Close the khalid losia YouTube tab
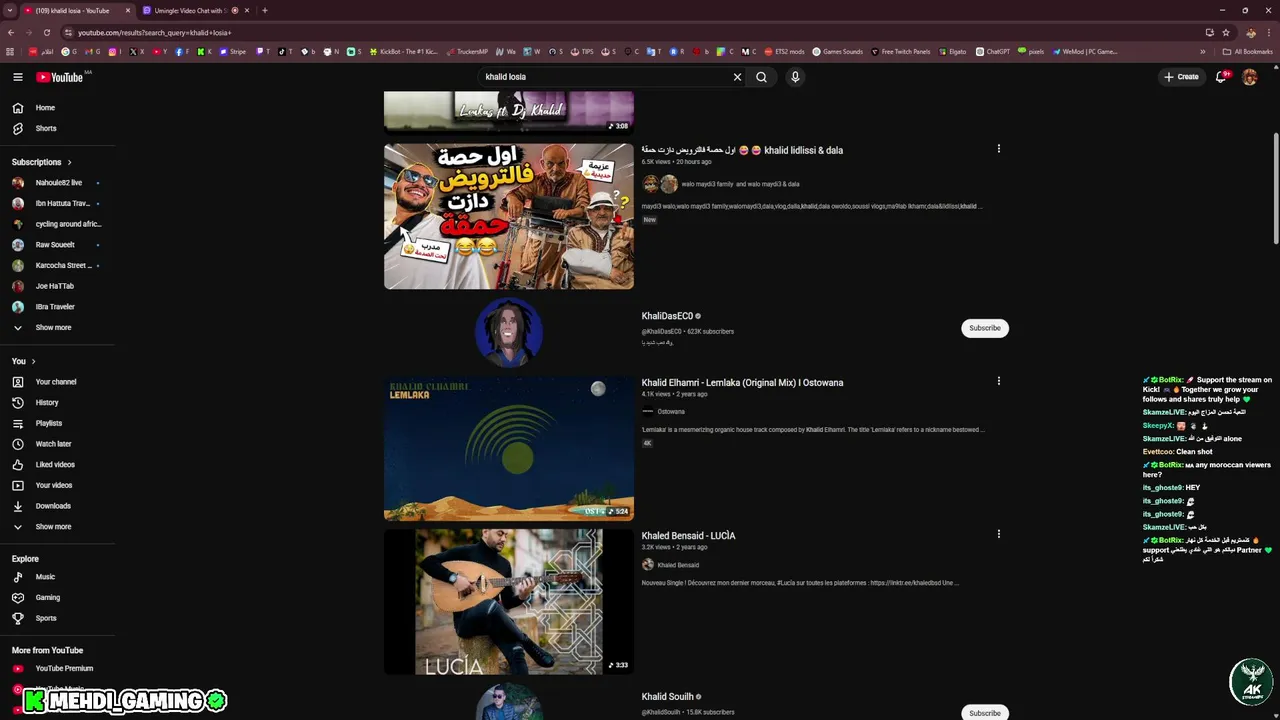Screen dimensions: 1280x720 tap(128, 10)
